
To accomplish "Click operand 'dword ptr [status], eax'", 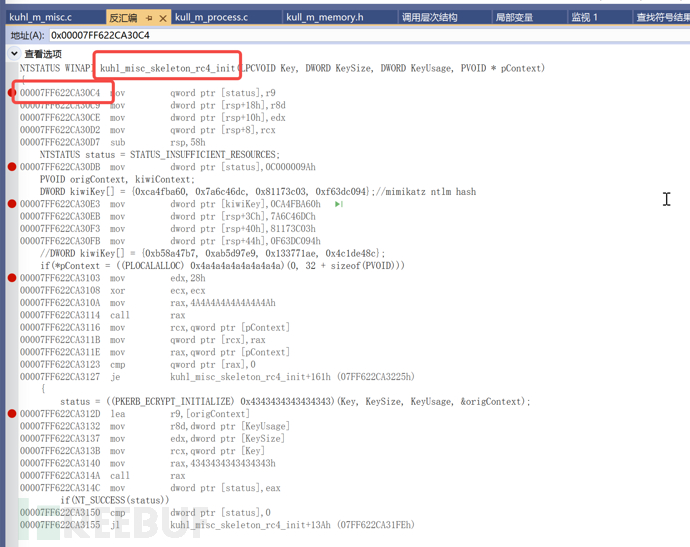I will 225,488.
